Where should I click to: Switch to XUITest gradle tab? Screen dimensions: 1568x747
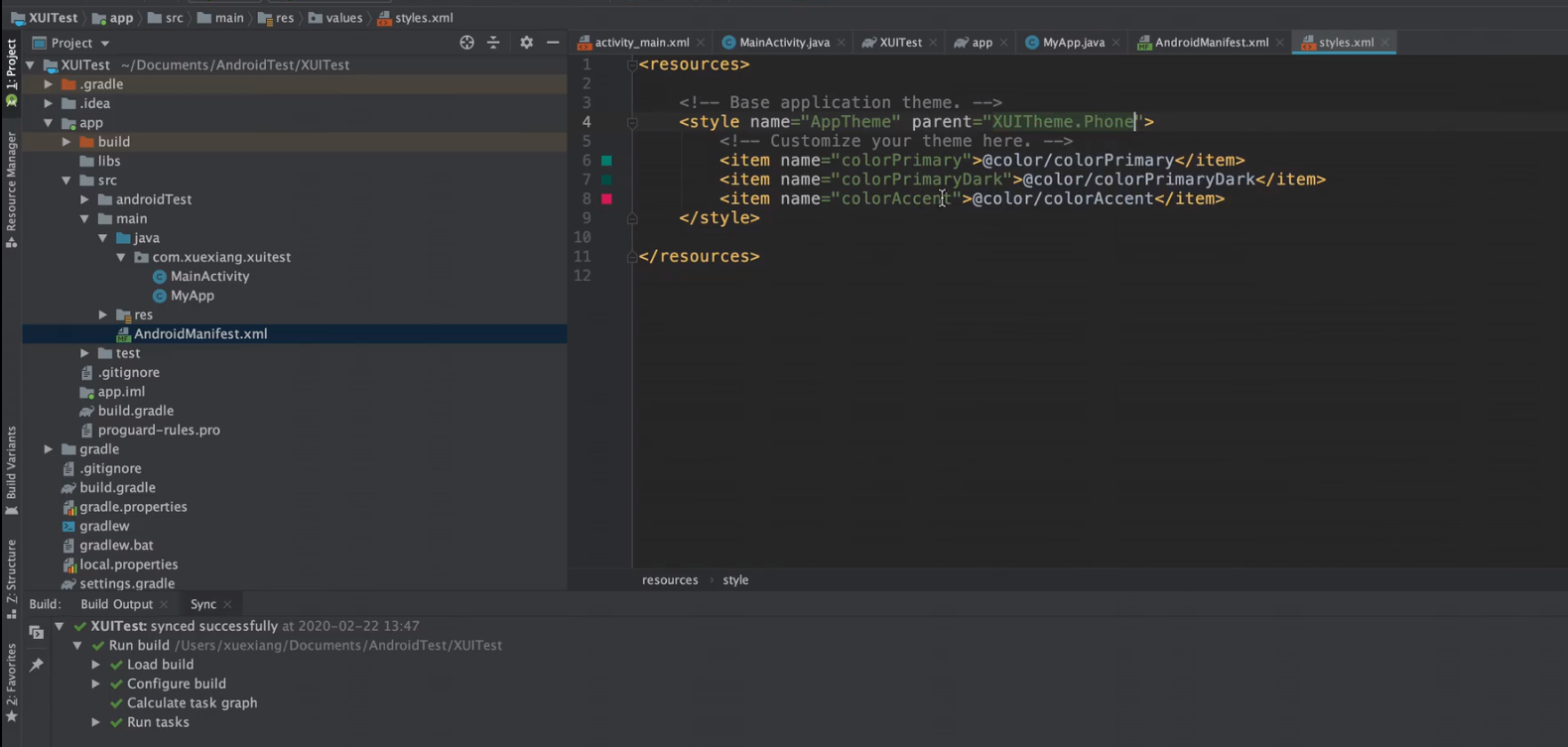(x=899, y=43)
